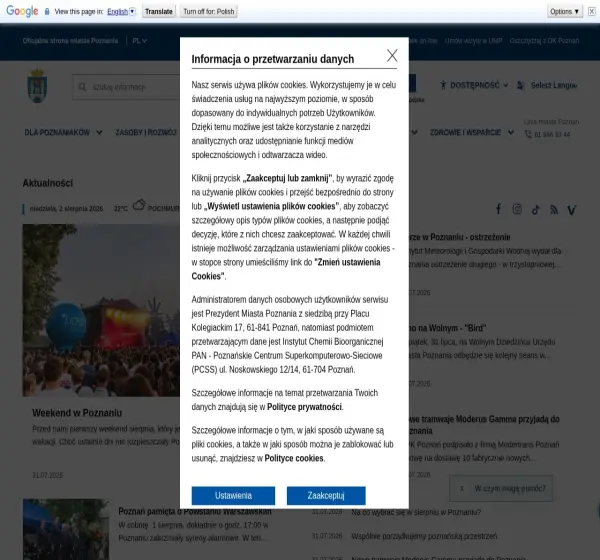Click phone number 61 646 33 44
This screenshot has height=560, width=600.
coord(552,134)
